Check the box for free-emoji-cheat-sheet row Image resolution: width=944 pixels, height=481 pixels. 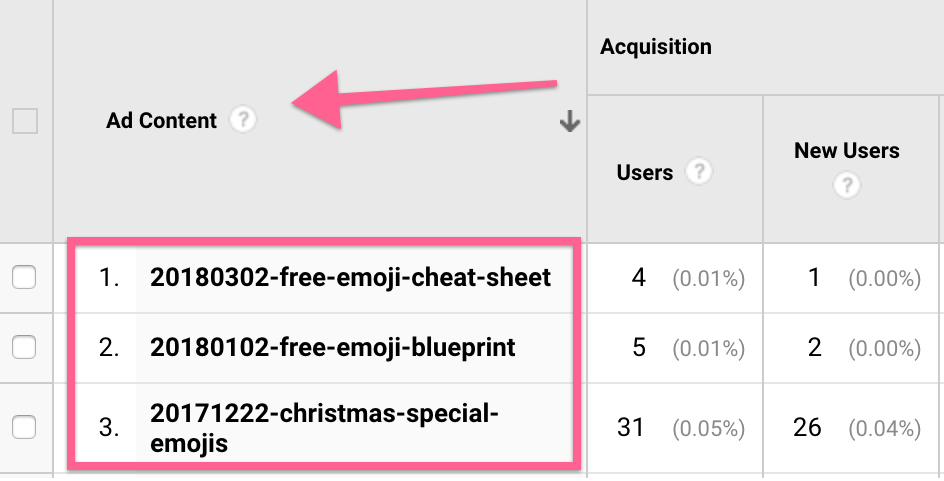[24, 278]
